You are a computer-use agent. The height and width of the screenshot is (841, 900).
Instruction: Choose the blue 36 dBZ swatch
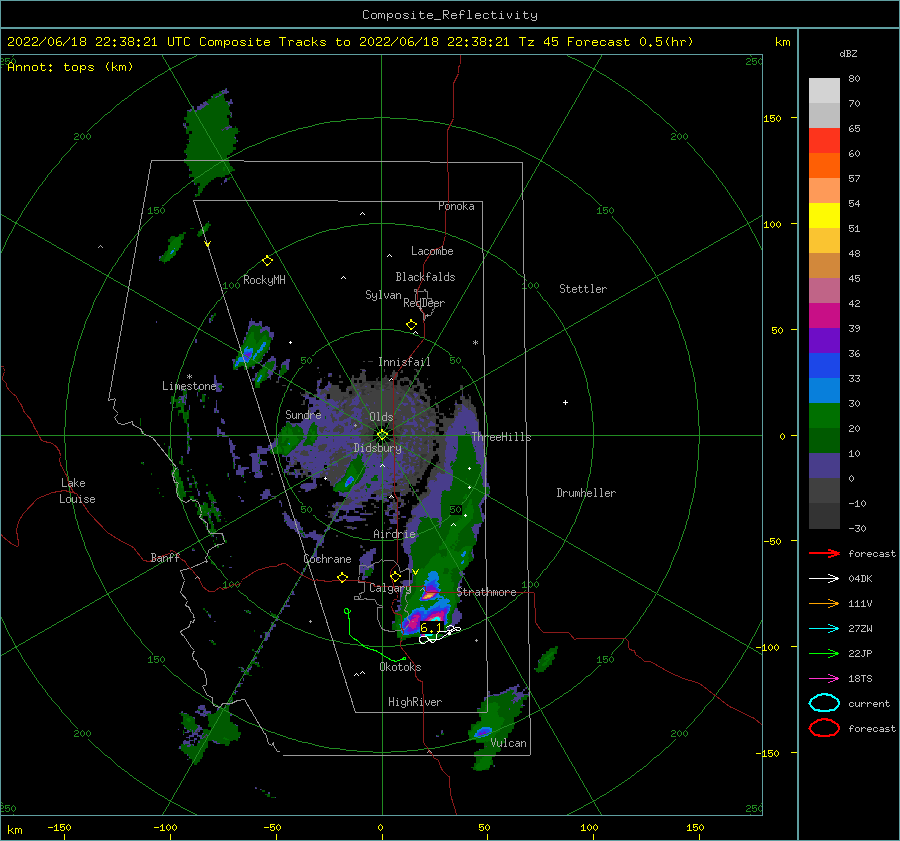[824, 366]
